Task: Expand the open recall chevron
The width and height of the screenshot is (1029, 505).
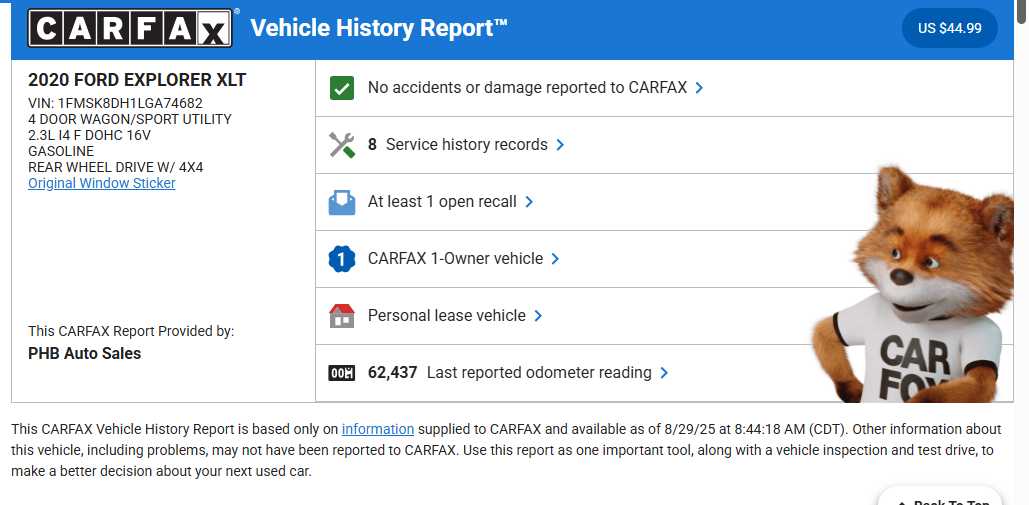Action: (x=529, y=202)
